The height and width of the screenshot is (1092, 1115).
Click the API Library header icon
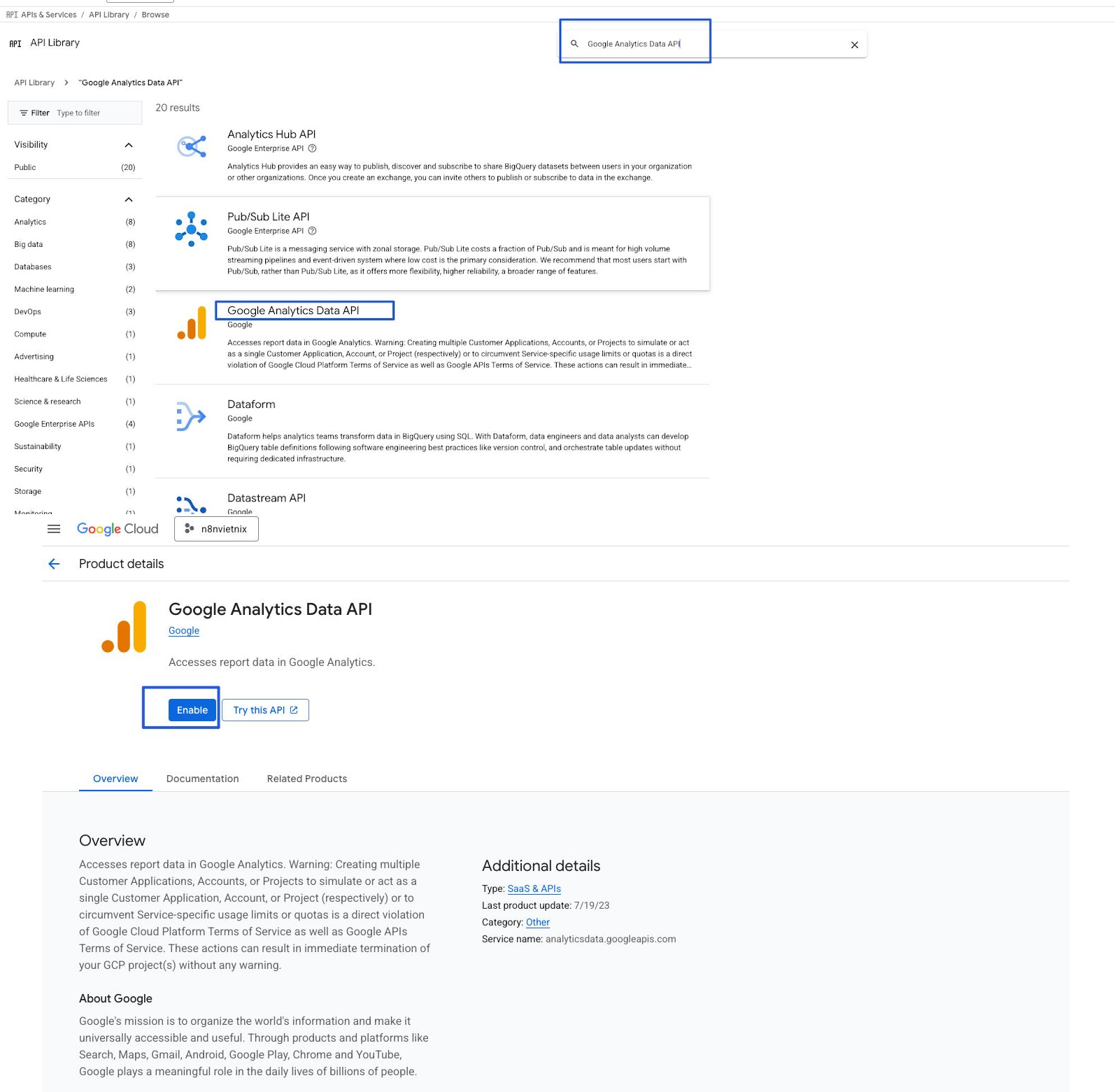(x=15, y=43)
